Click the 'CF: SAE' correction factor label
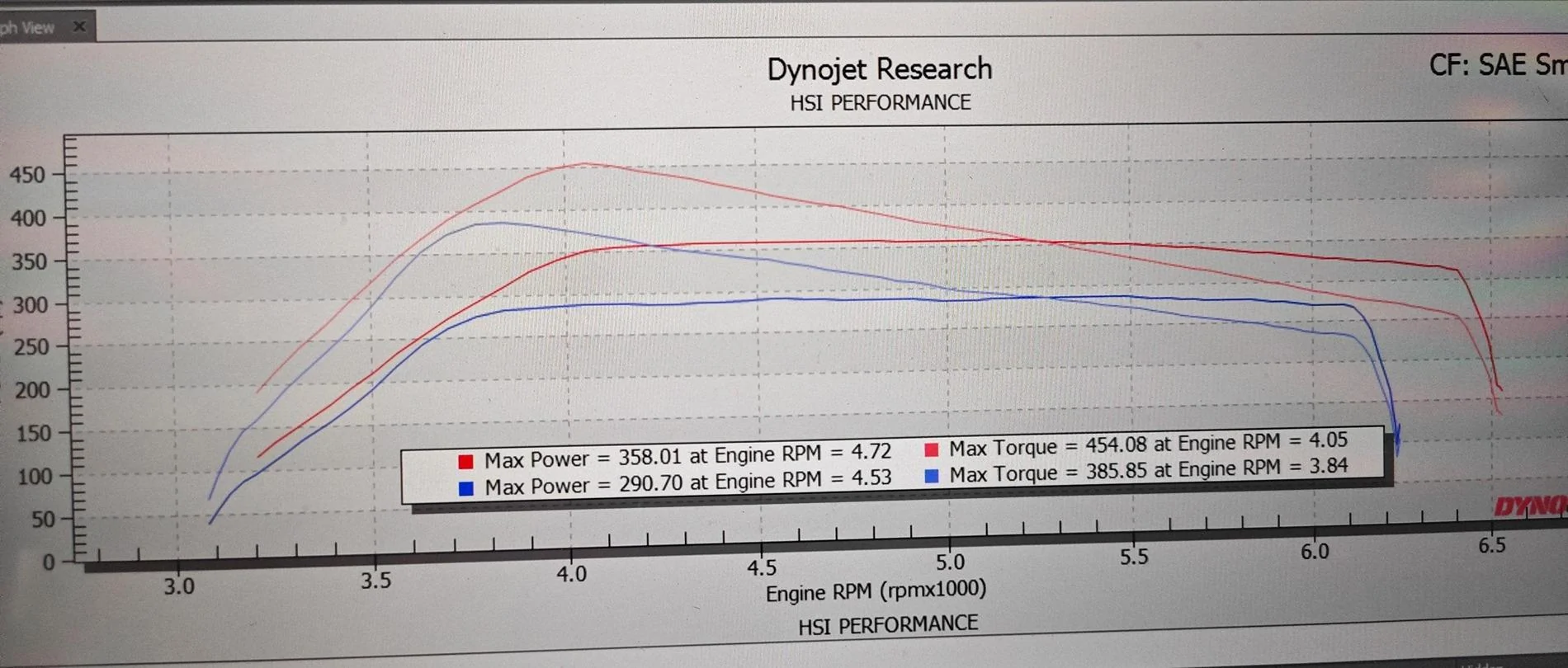This screenshot has width=1568, height=668. tap(1477, 64)
